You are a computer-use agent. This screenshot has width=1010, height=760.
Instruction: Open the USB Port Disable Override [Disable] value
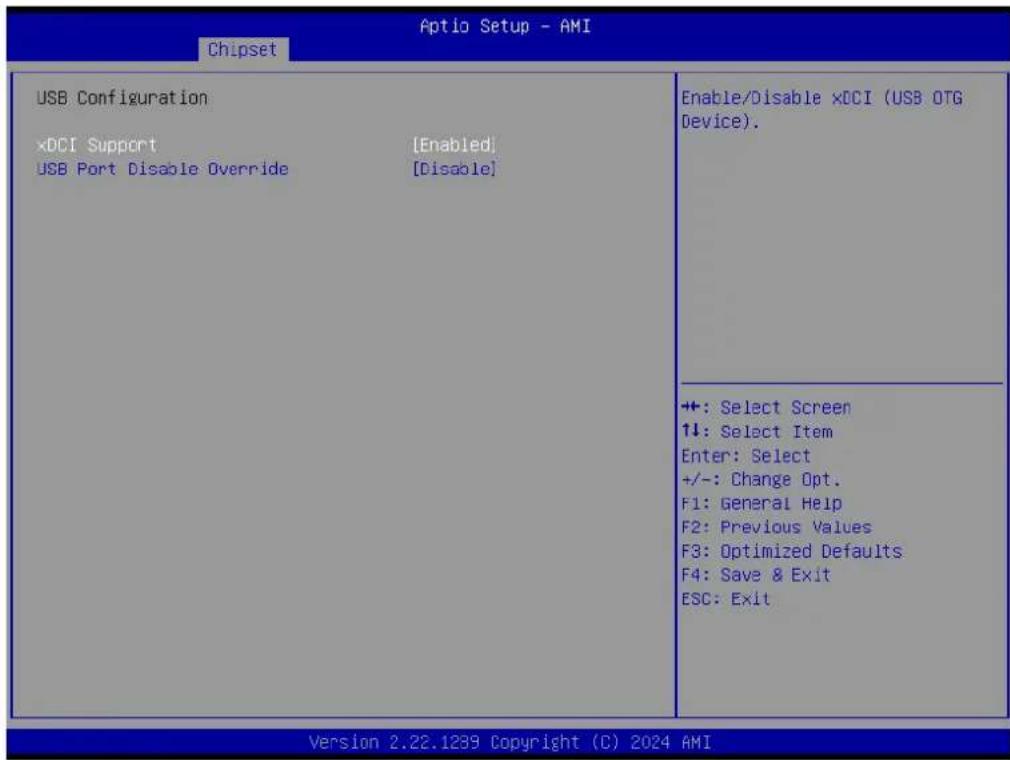click(x=454, y=169)
